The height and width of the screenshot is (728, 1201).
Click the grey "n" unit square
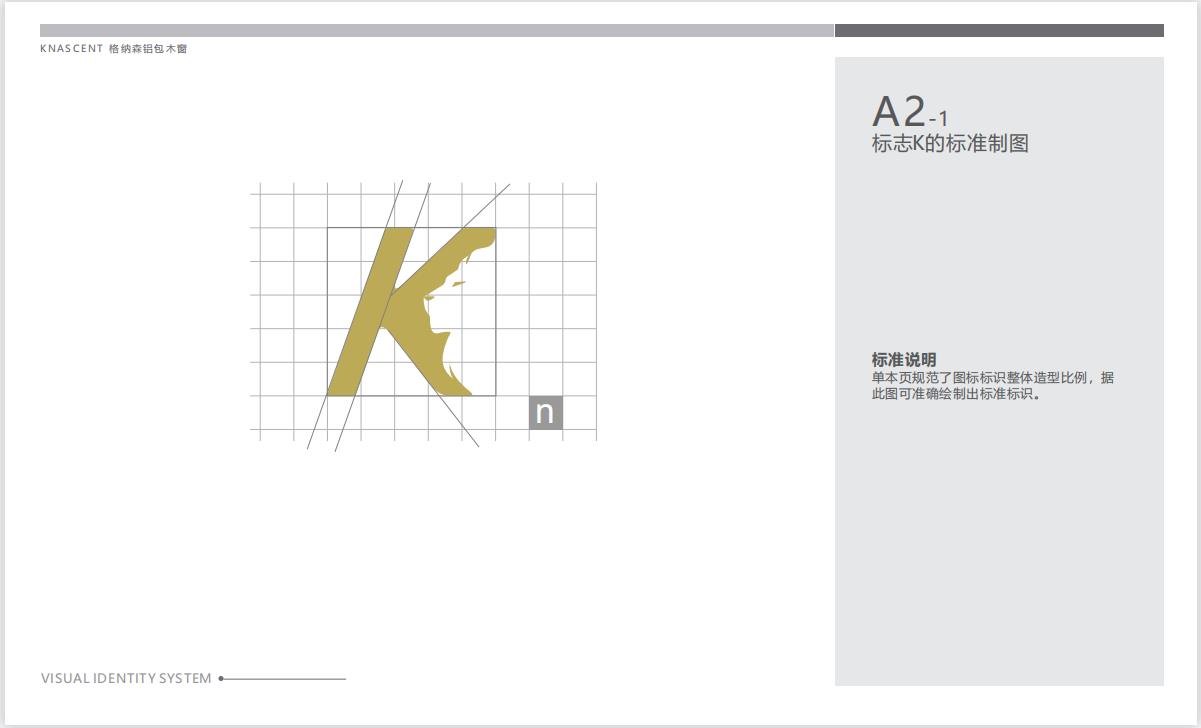(545, 413)
